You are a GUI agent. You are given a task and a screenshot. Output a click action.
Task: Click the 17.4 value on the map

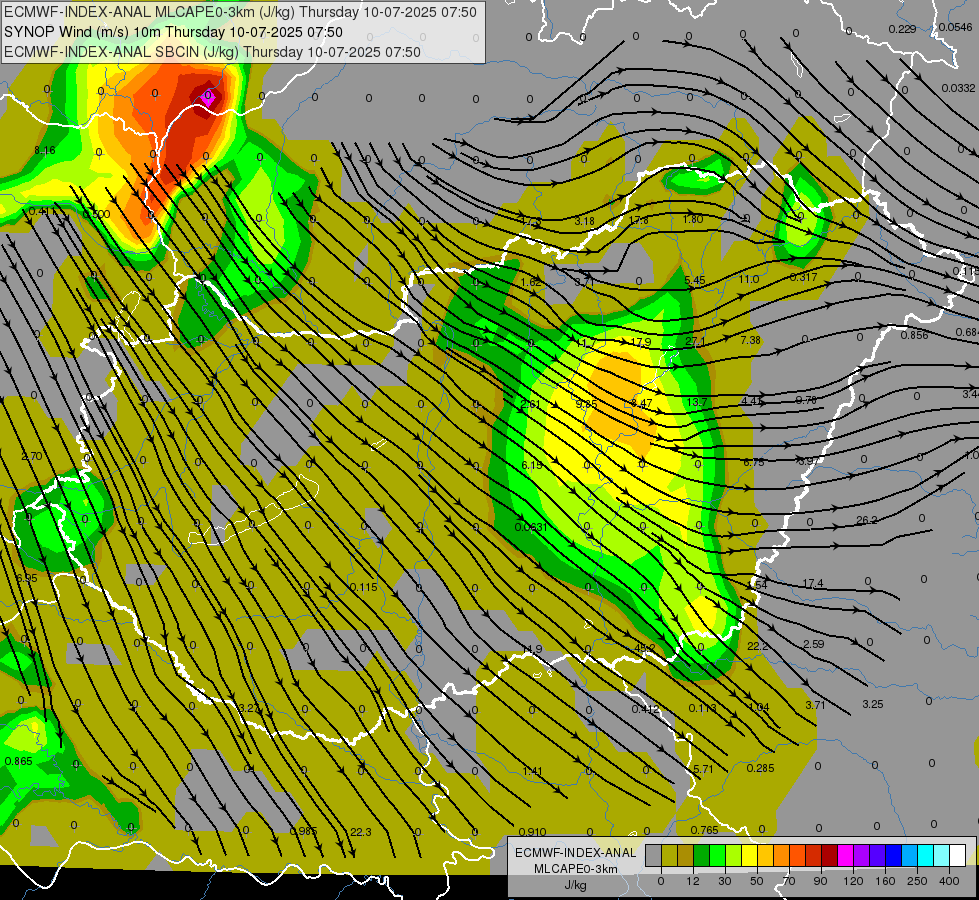[x=812, y=583]
